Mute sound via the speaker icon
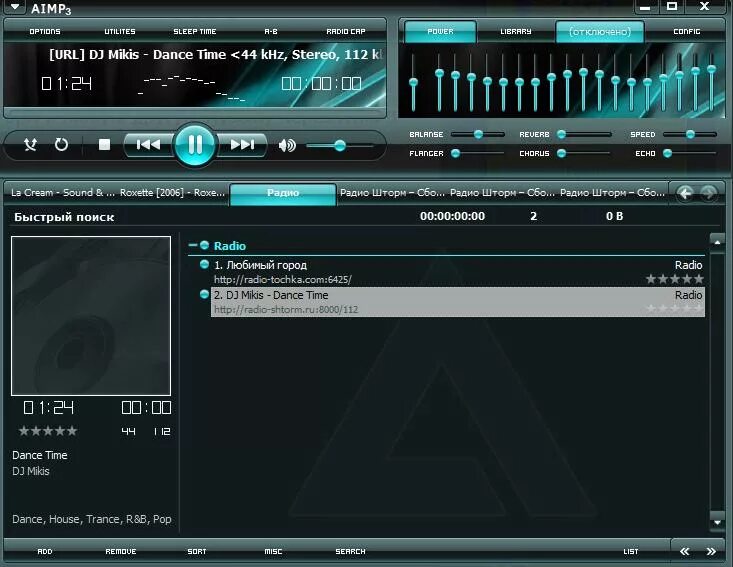 287,145
